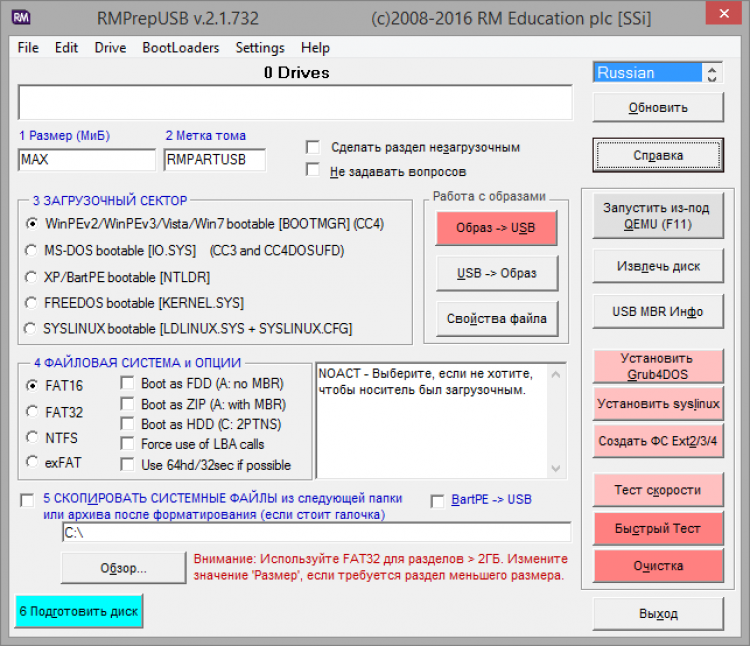This screenshot has height=646, width=750.
Task: Click Запустить из-под QEMU (F11) button
Action: point(658,216)
